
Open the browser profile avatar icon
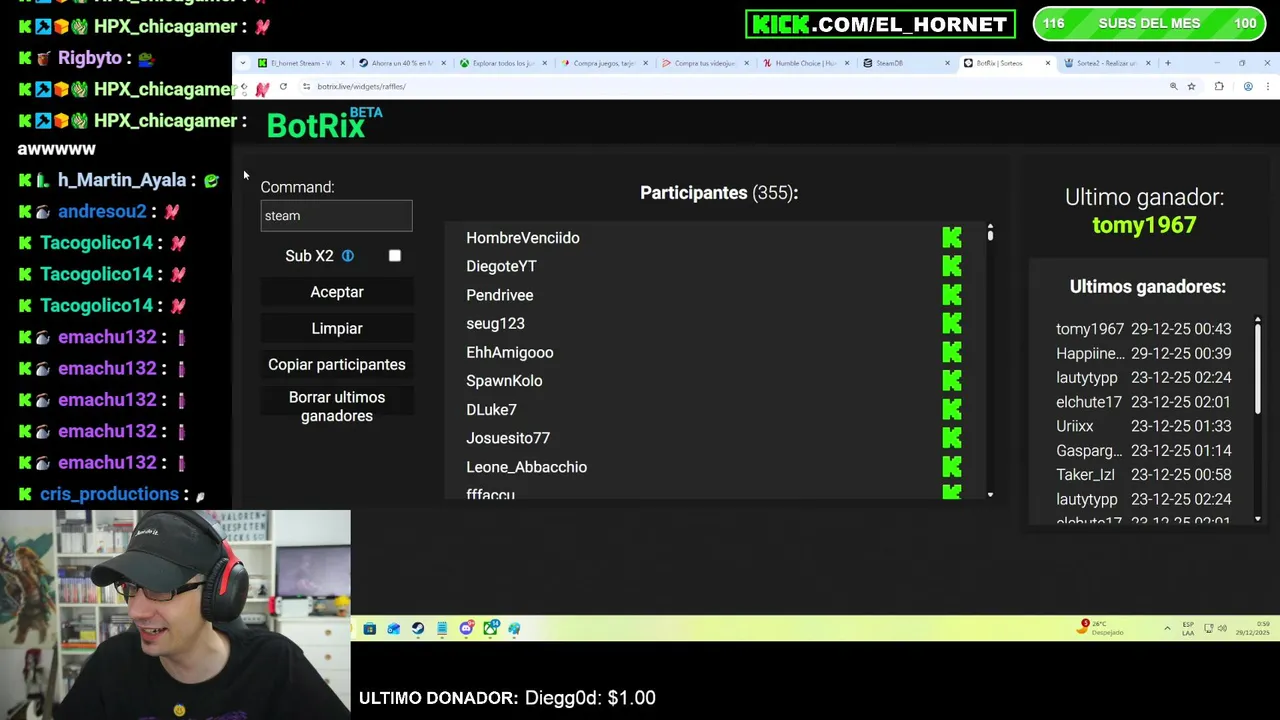(1248, 87)
